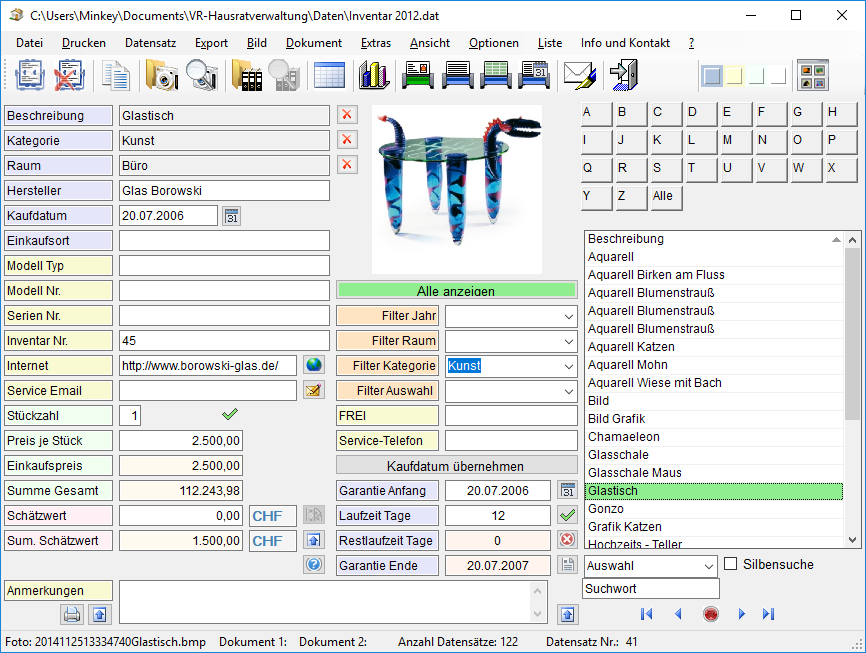Expand the Filter Jahr dropdown
Screen dimensions: 866x653
(x=568, y=316)
